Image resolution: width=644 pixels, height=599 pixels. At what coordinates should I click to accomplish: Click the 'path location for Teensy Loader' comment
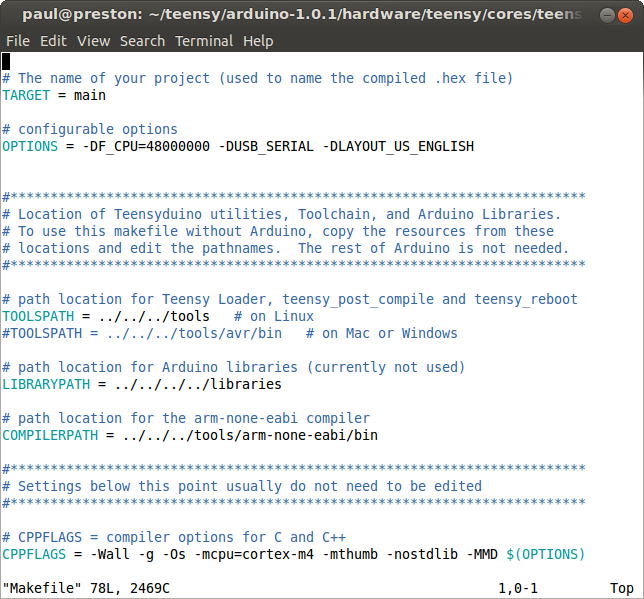click(x=290, y=300)
